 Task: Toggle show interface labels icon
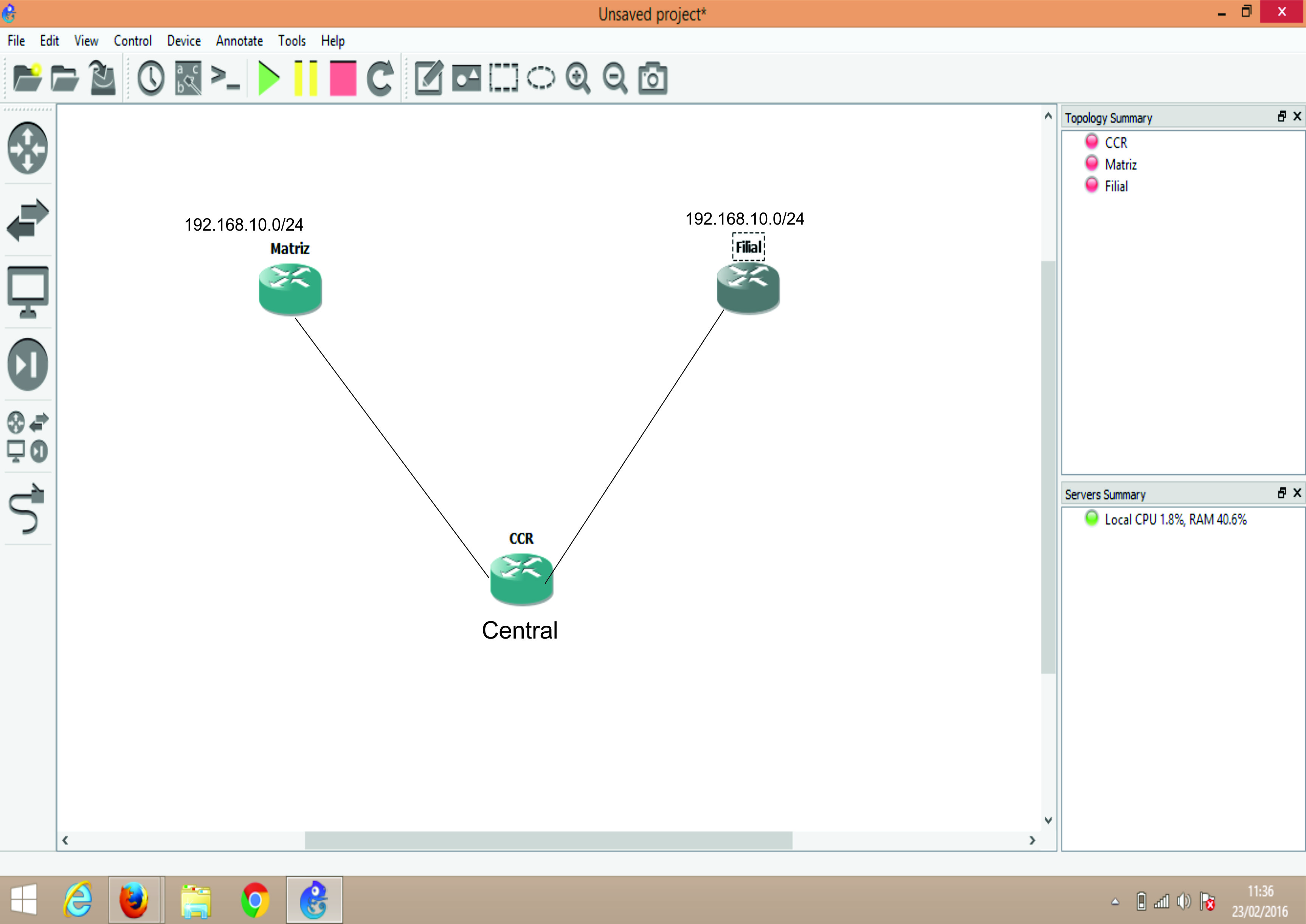coord(188,78)
